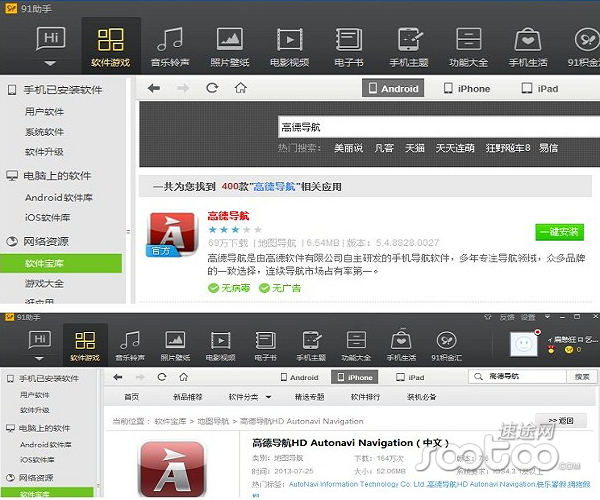Click the Hi welcome icon in top window
600x500 pixels.
pyautogui.click(x=51, y=39)
